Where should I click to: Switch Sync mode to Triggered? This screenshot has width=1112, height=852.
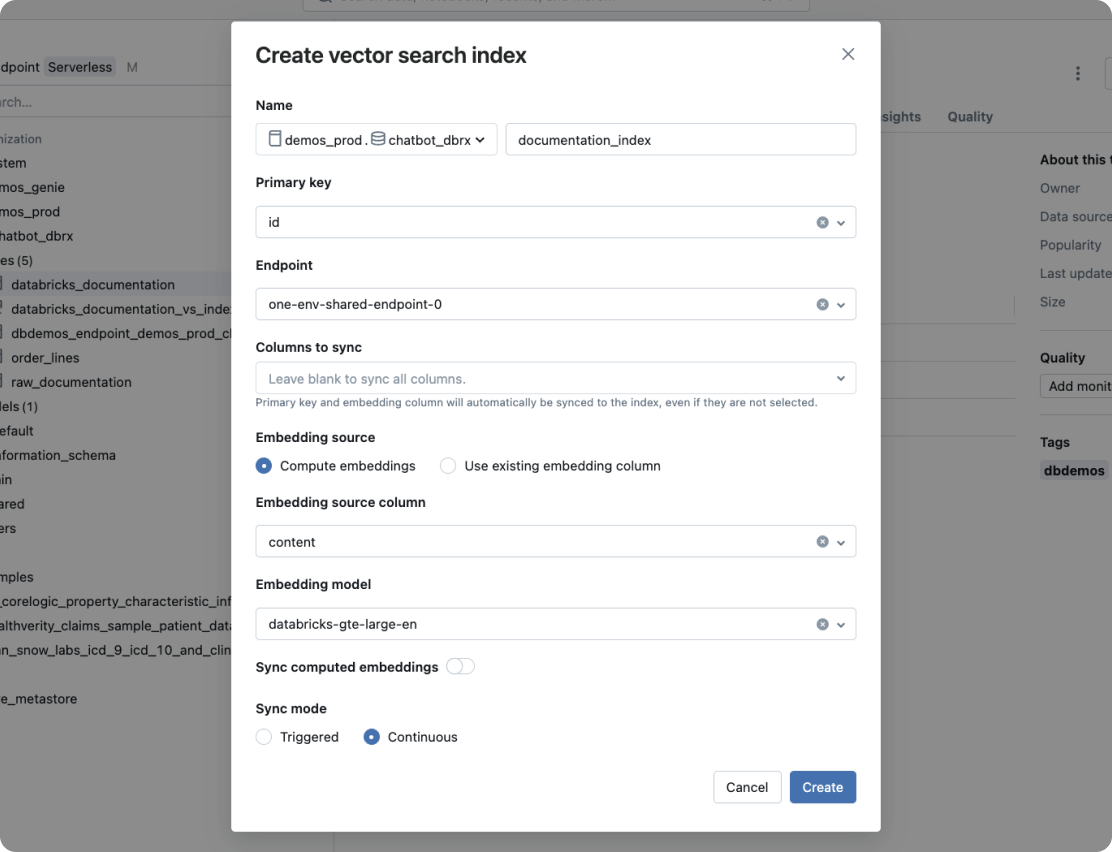coord(264,737)
